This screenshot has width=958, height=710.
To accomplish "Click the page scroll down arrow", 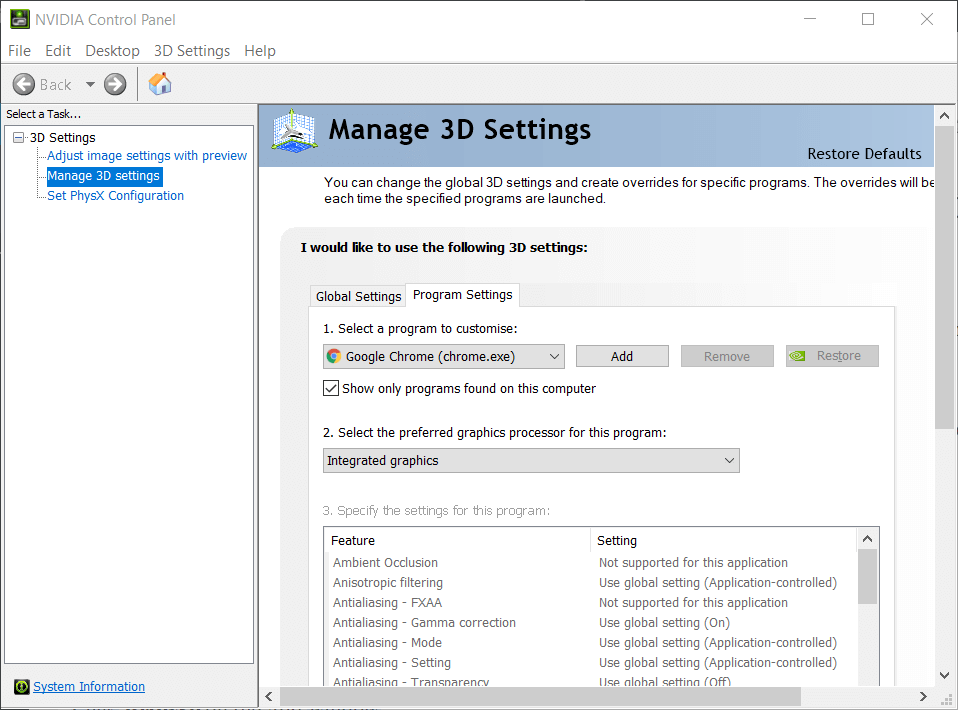I will click(x=945, y=675).
